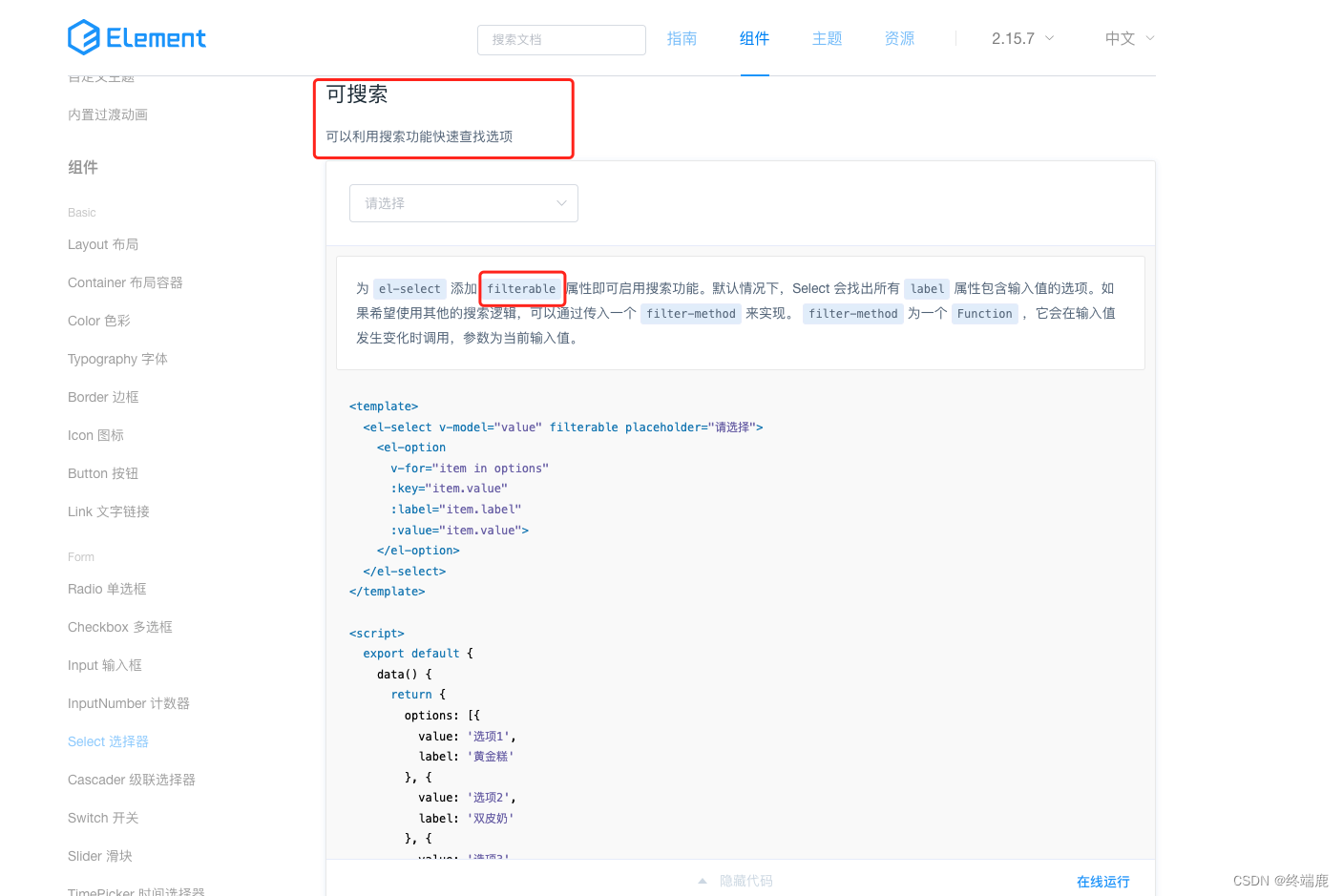
Task: Click the <template> opening code line
Action: [x=384, y=406]
